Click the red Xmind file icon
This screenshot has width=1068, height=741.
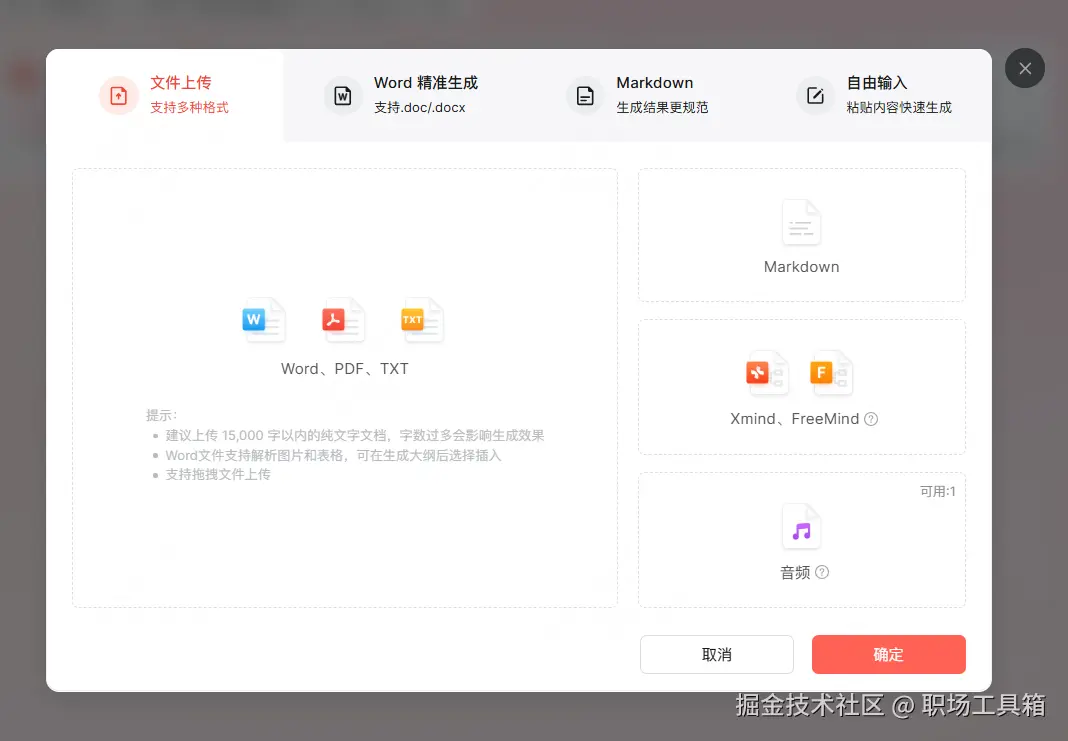click(x=768, y=373)
